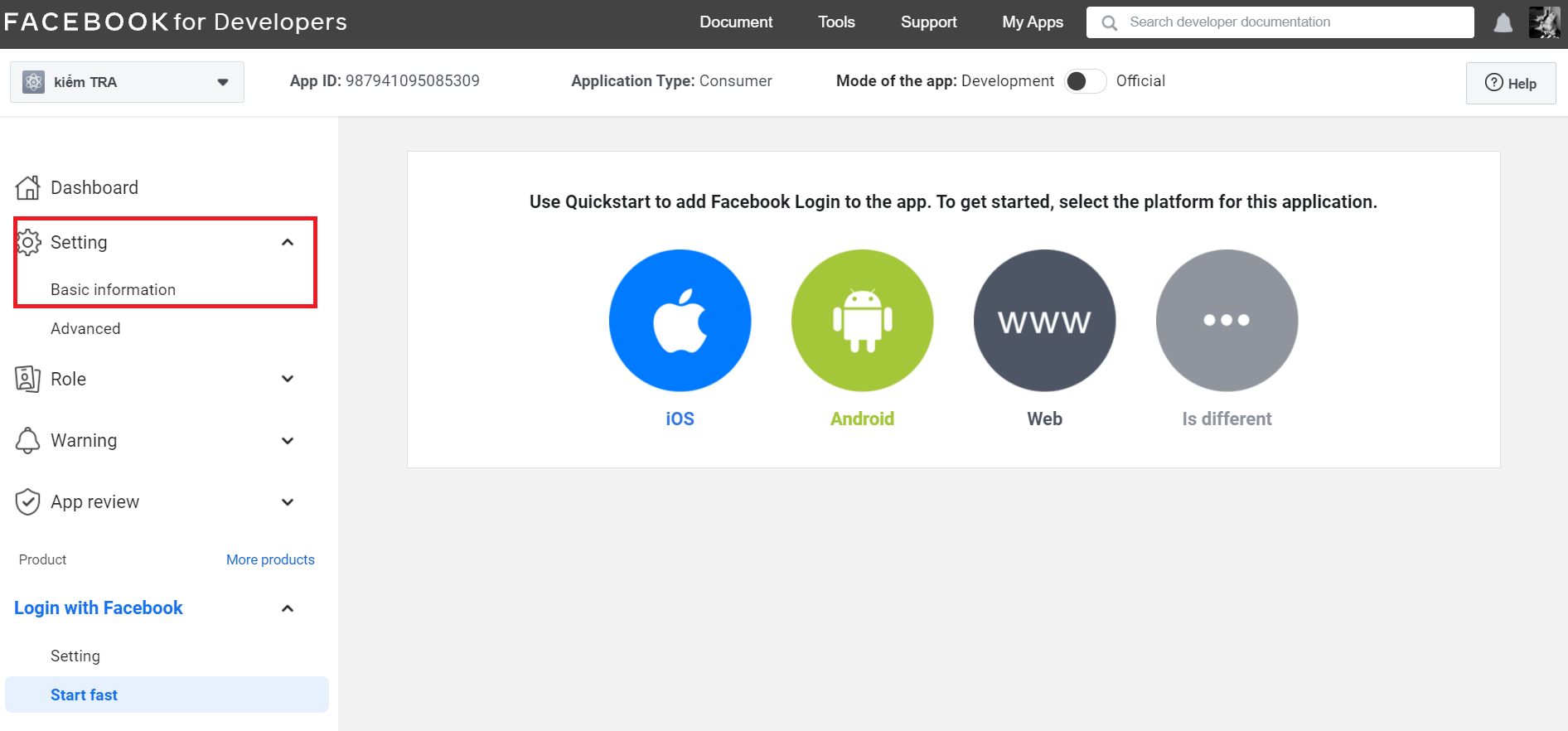
Task: Open the Tools menu in top bar
Action: point(836,22)
